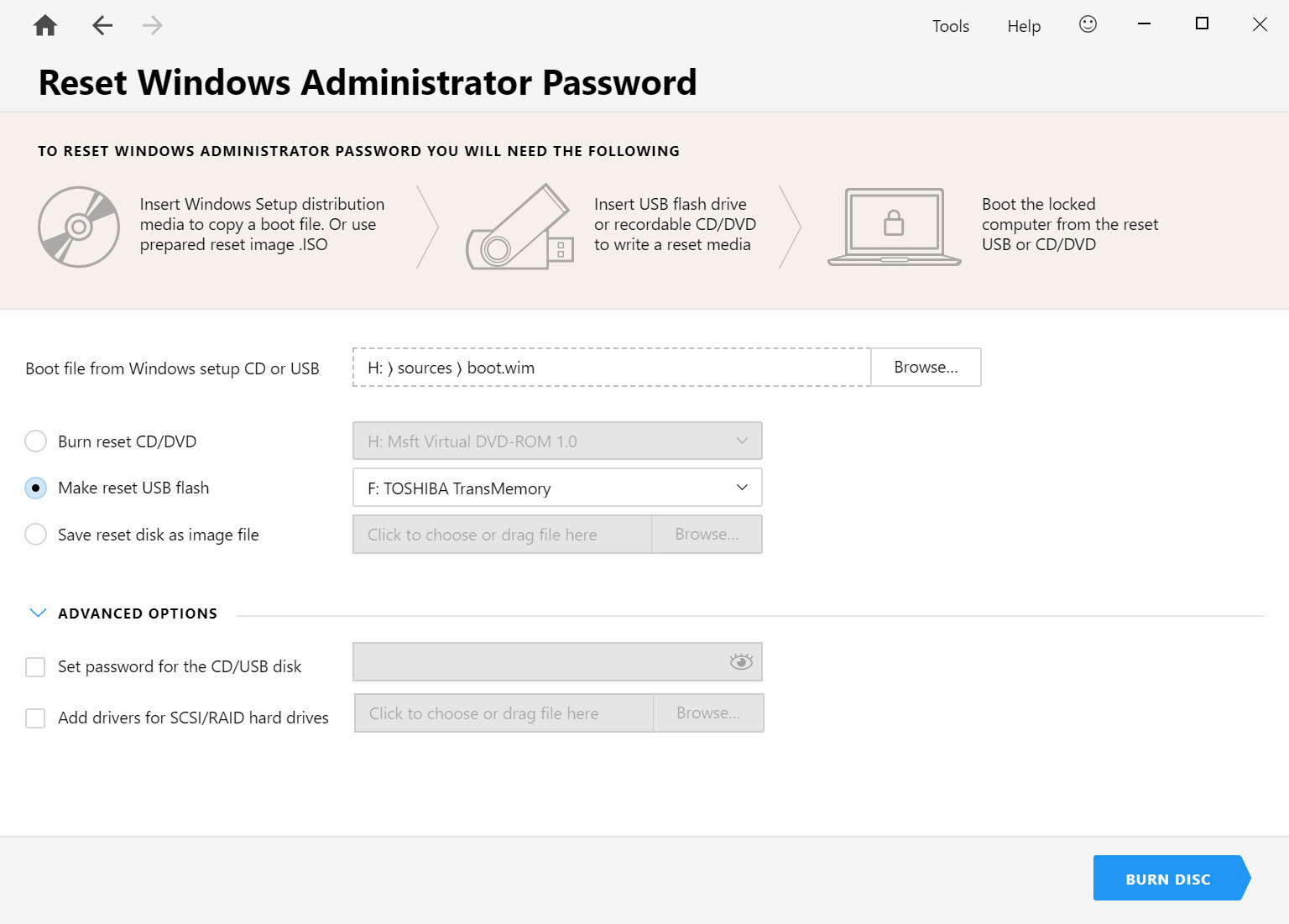
Task: Click the Windows Setup CD illustration icon
Action: click(79, 227)
